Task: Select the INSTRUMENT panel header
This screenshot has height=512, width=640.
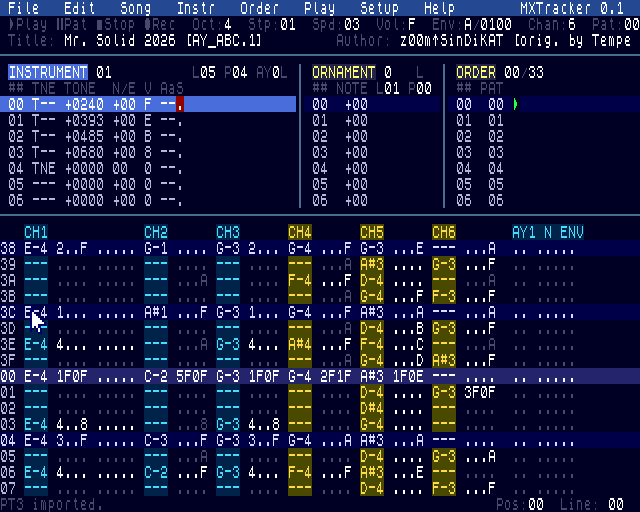Action: (x=48, y=72)
